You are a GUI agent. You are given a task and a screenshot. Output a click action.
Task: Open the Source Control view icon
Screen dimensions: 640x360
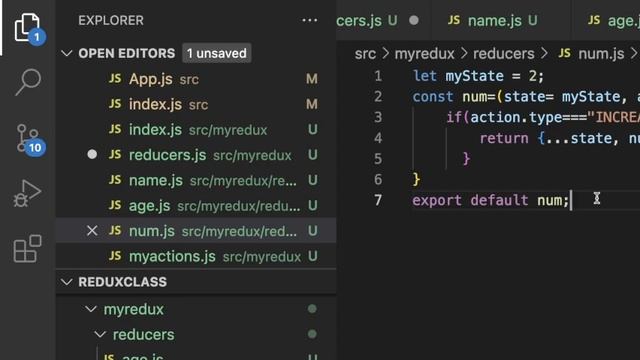(x=28, y=139)
